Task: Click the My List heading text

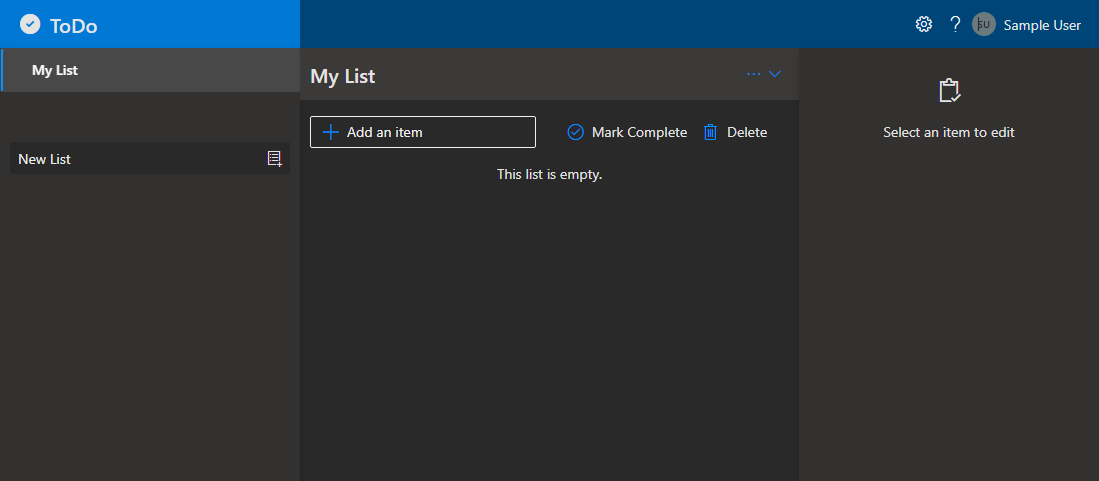Action: [x=343, y=76]
